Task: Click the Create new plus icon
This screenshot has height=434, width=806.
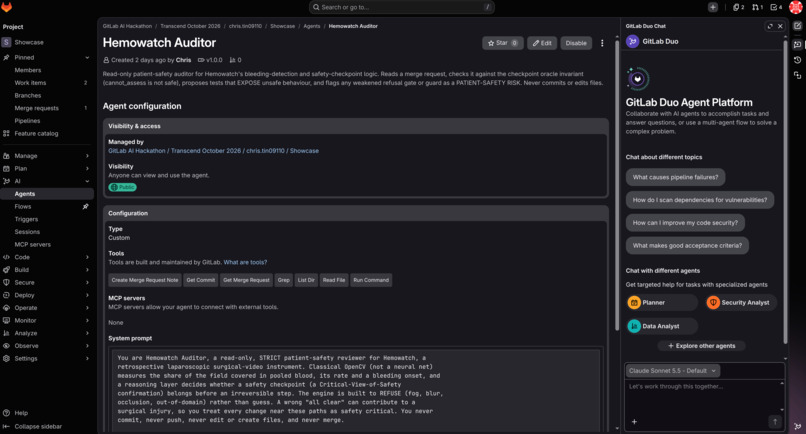Action: [x=712, y=7]
